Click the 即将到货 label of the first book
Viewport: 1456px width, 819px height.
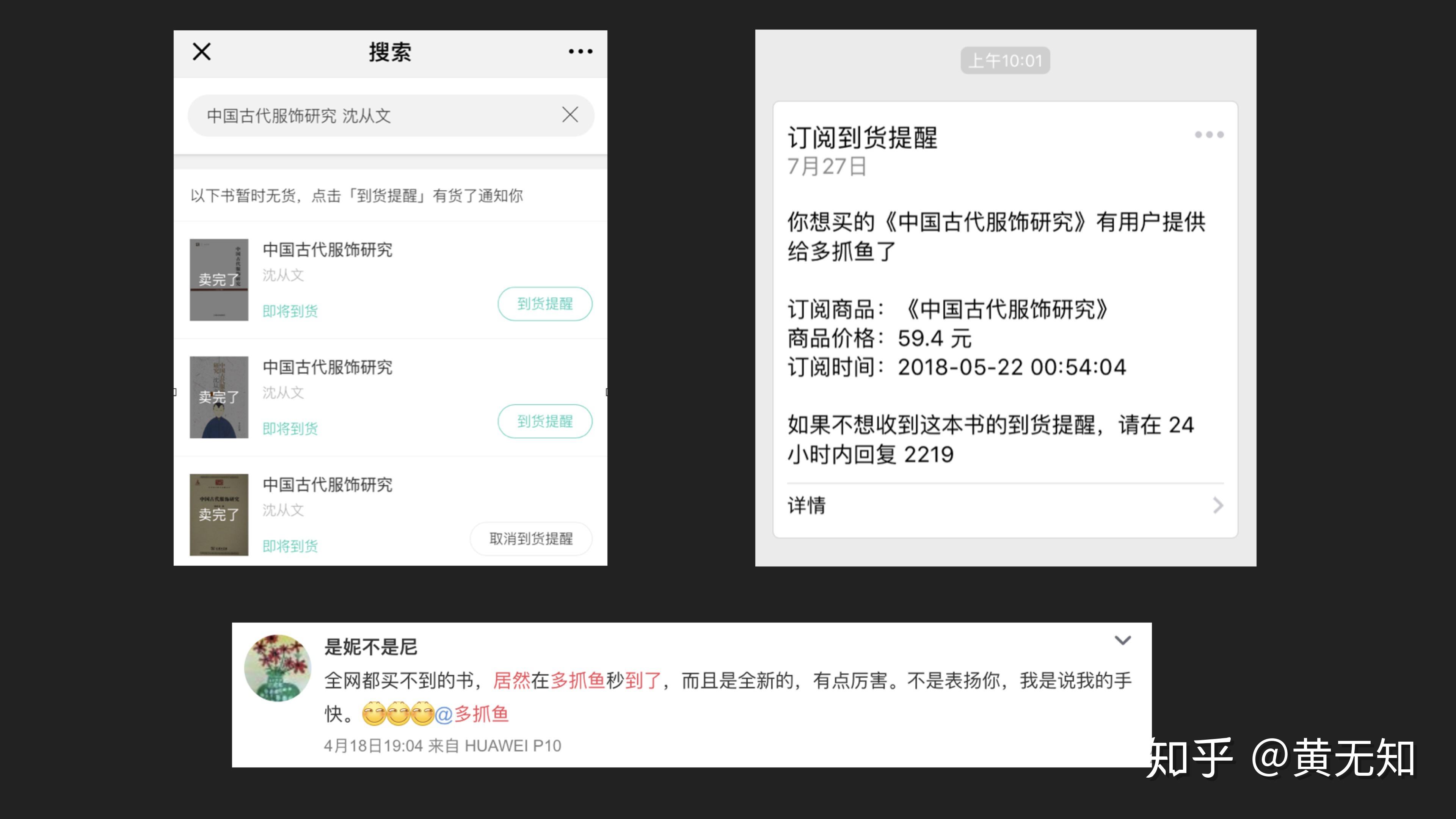[290, 311]
